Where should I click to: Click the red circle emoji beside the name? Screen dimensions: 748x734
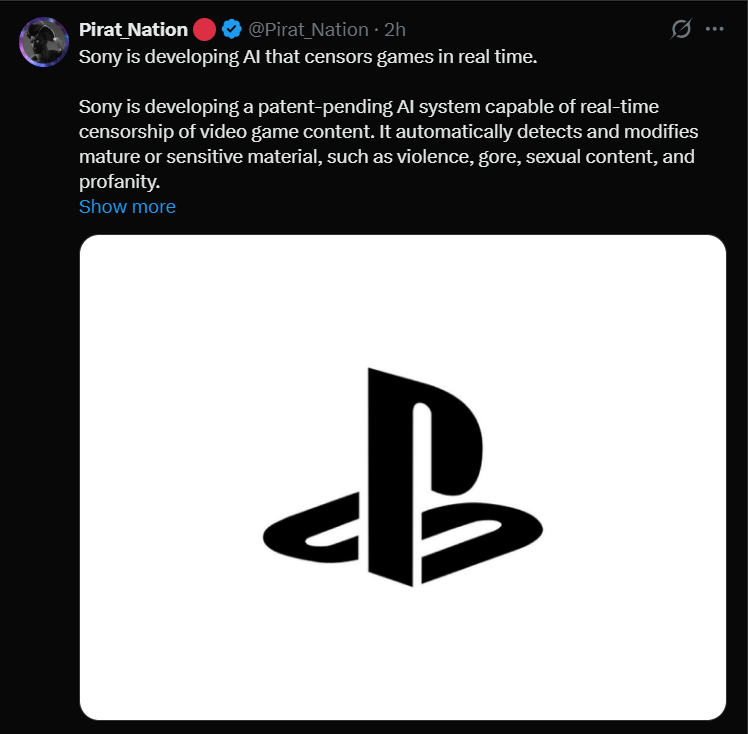[205, 30]
